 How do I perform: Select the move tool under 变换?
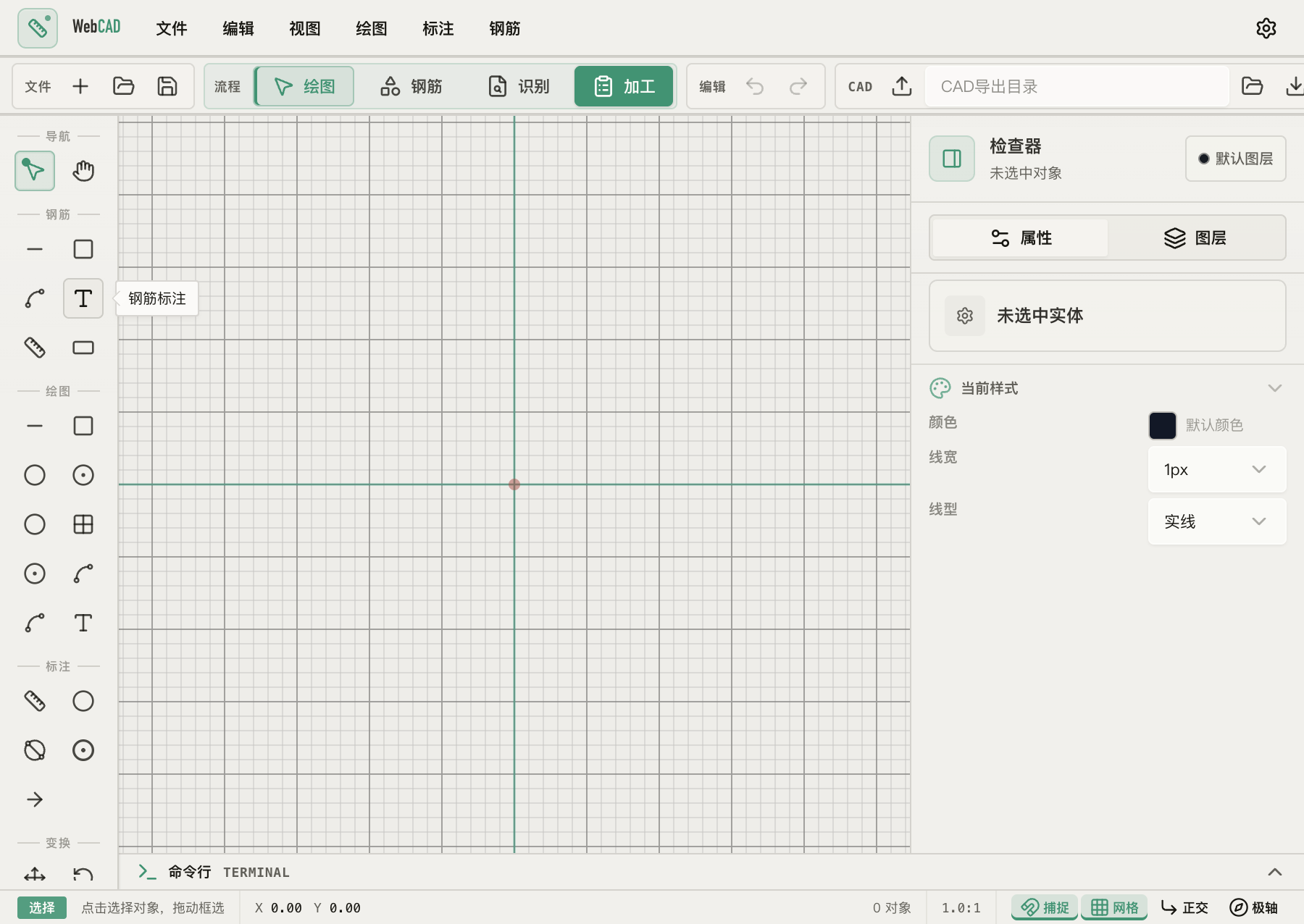35,875
